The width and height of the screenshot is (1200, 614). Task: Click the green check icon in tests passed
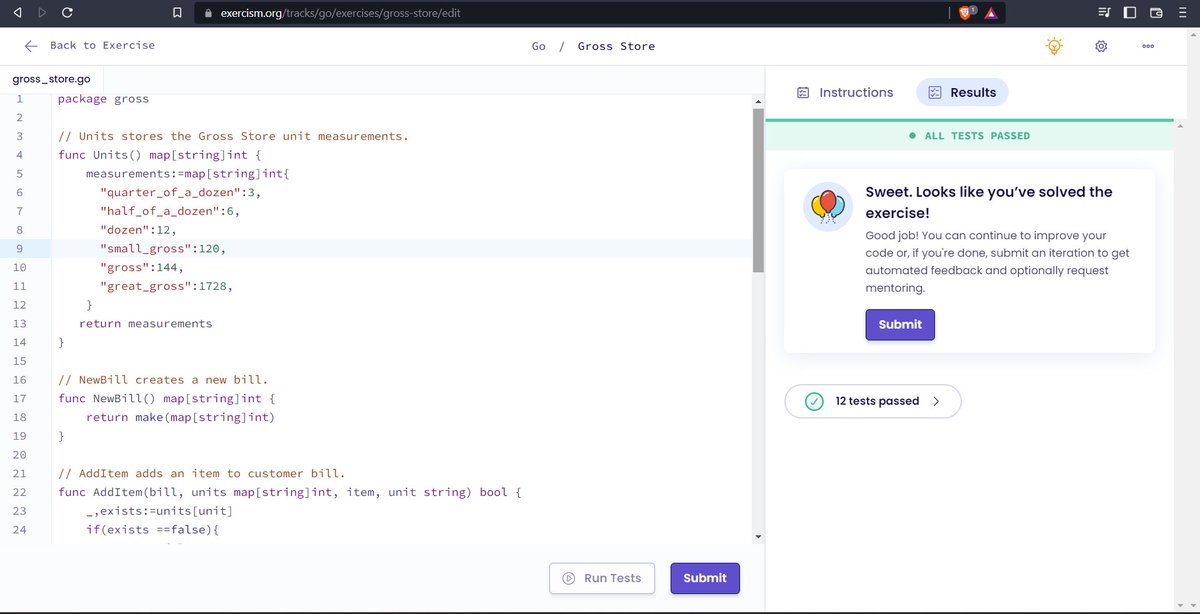[x=815, y=401]
